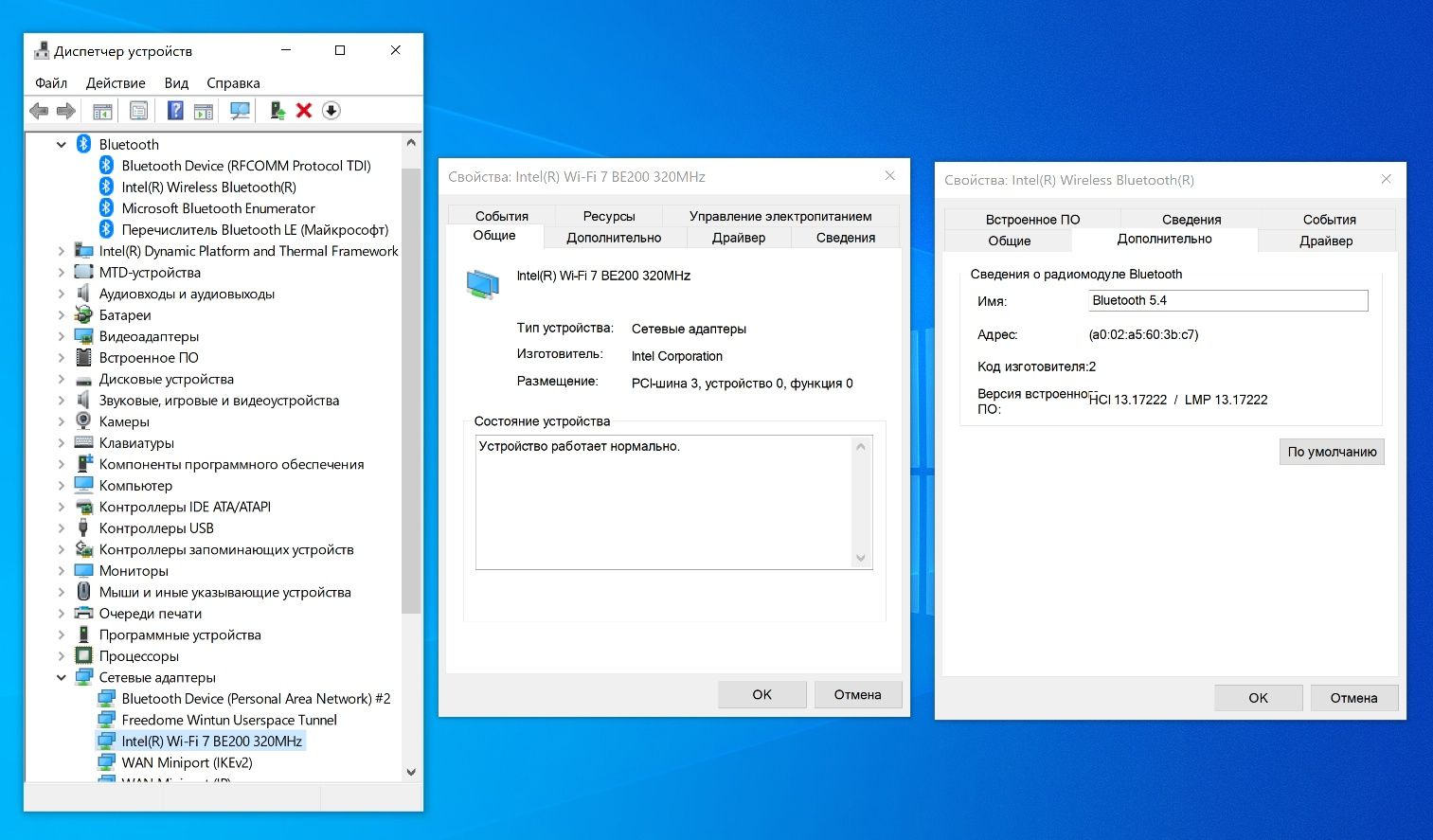Switch to Ресурсы tab in Wi-Fi properties

(609, 216)
